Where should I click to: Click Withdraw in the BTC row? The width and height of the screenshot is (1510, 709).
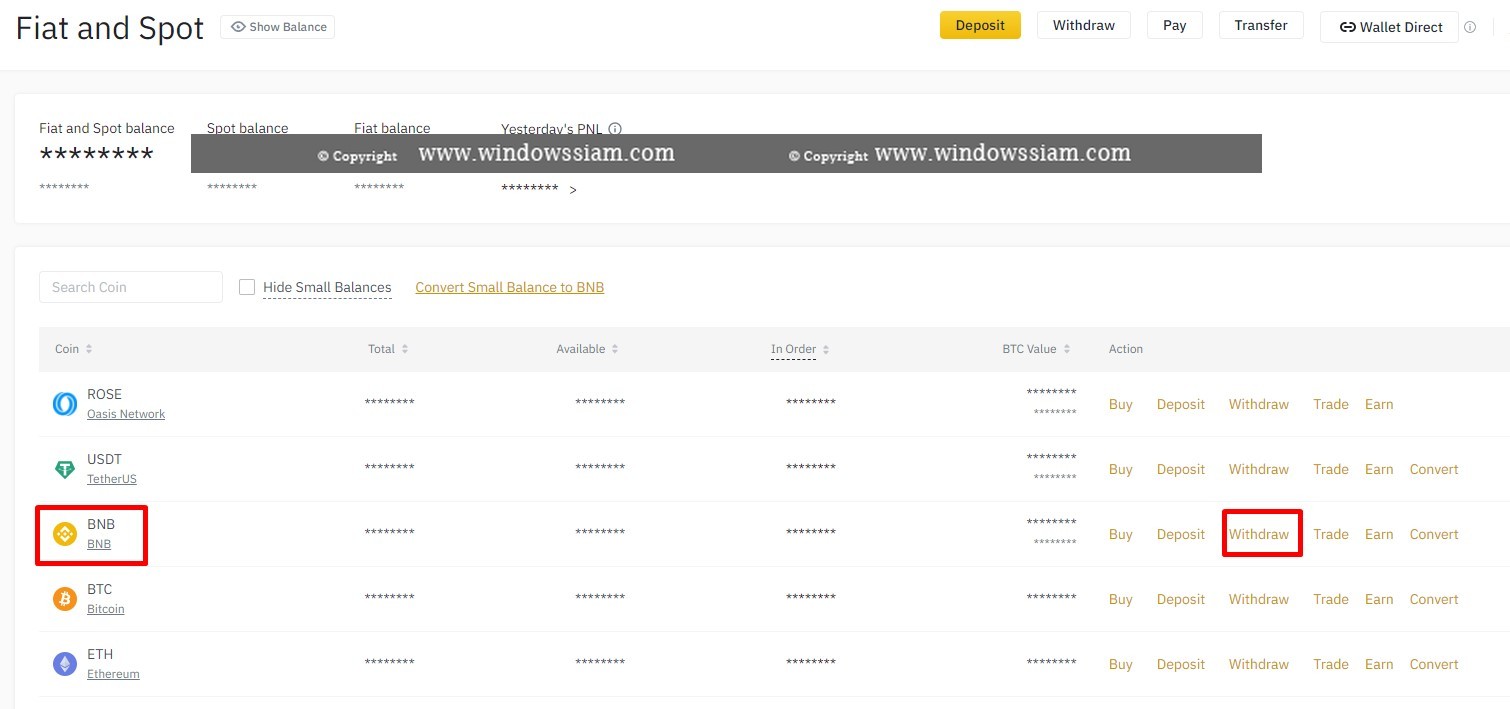click(x=1259, y=599)
